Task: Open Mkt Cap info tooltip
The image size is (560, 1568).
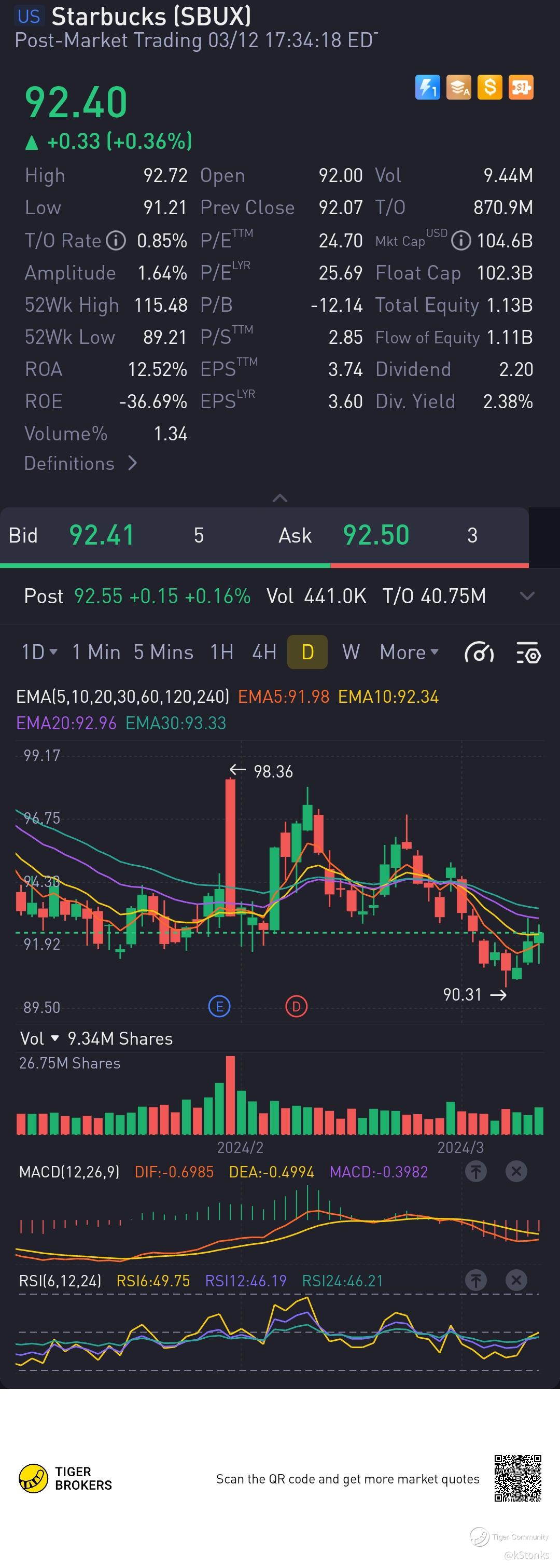Action: click(x=461, y=241)
